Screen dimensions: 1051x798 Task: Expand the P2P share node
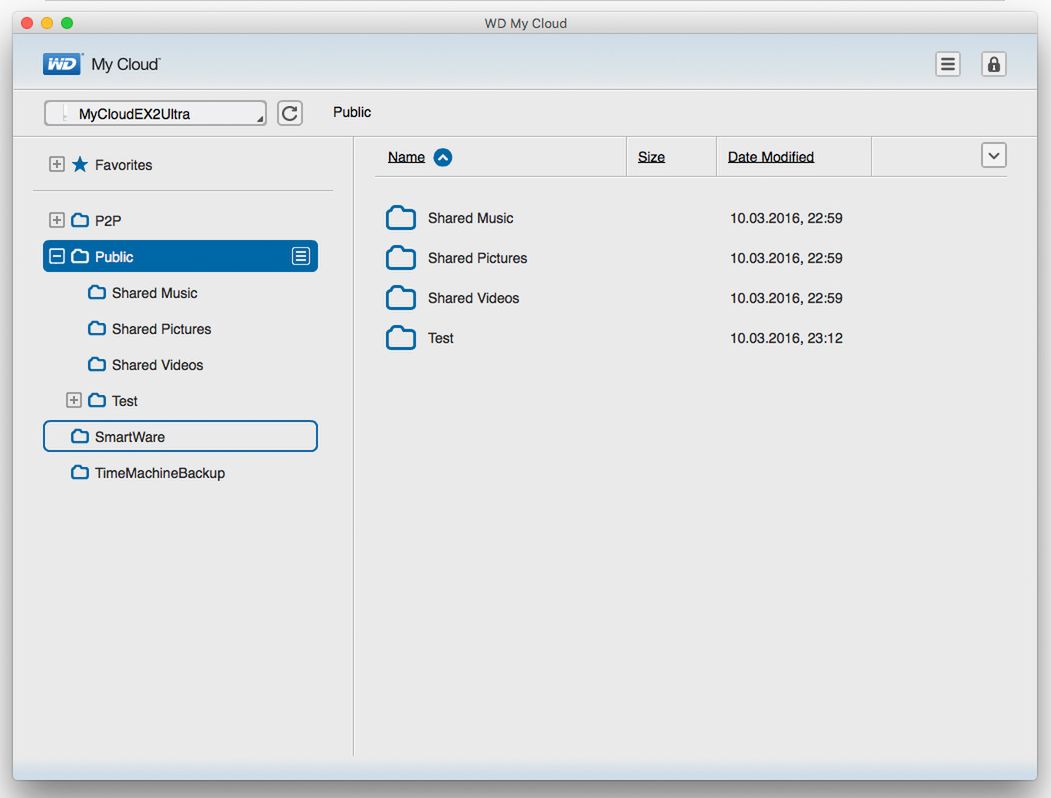coord(56,220)
